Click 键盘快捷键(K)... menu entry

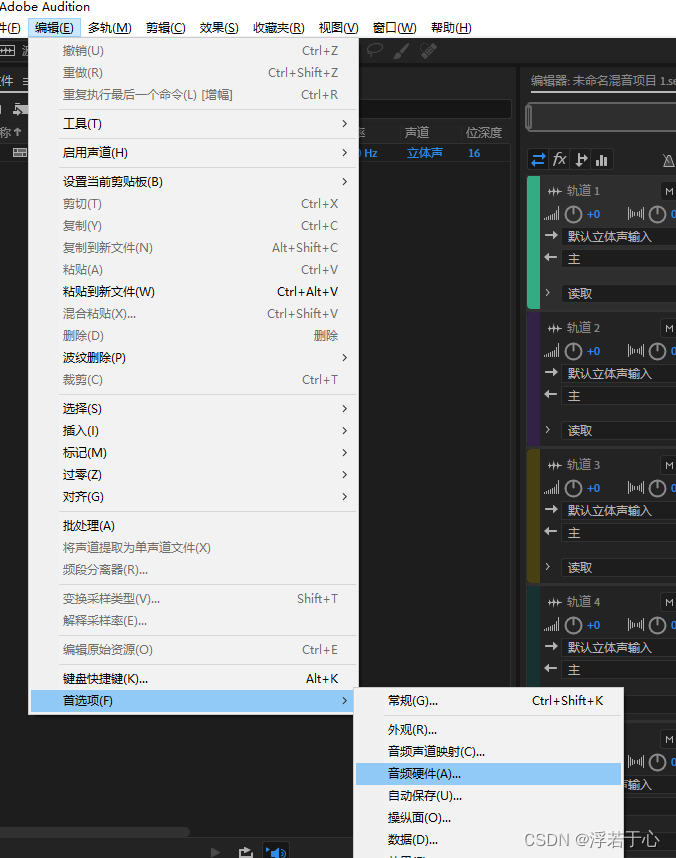pyautogui.click(x=194, y=679)
